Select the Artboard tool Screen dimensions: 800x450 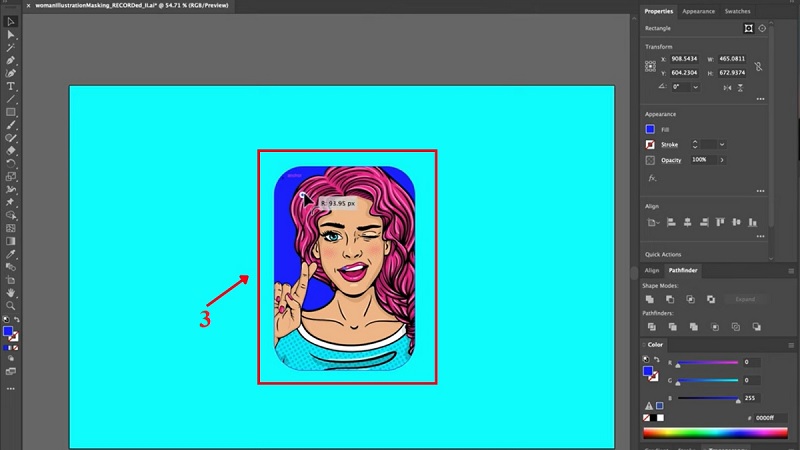tap(11, 280)
